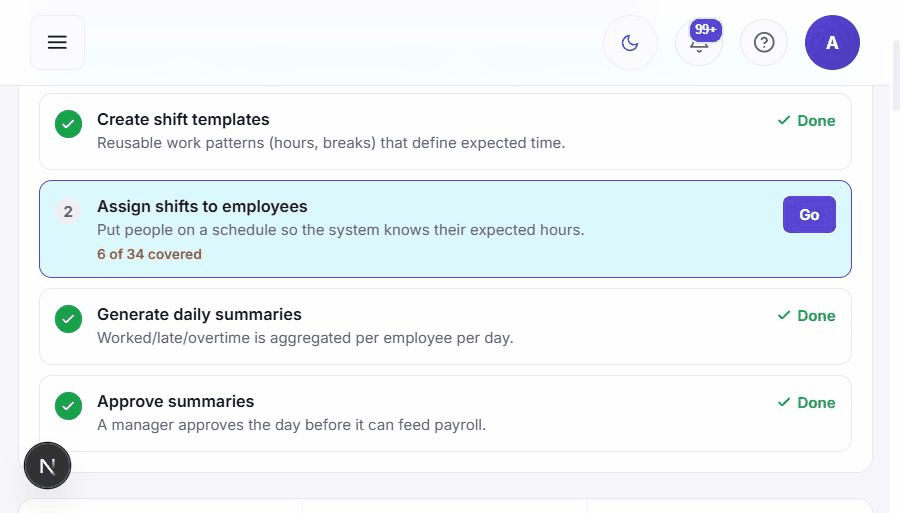This screenshot has width=903, height=513.
Task: Click green checkmark beside Approve summaries
Action: pos(69,406)
